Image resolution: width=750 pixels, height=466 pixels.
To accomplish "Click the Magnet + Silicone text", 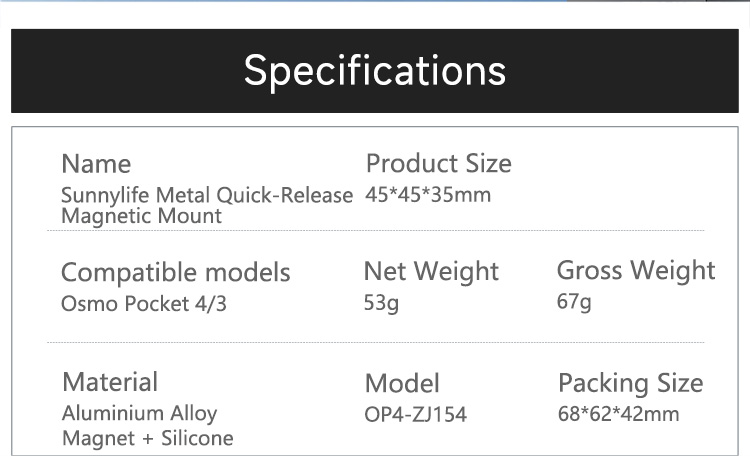I will coord(147,438).
